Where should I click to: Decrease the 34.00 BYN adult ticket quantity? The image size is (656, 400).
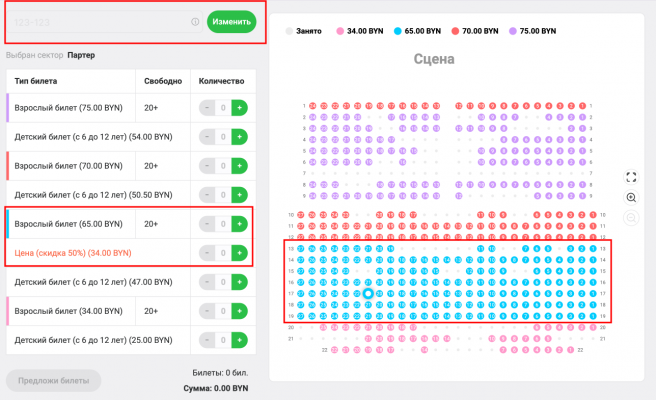click(x=207, y=311)
